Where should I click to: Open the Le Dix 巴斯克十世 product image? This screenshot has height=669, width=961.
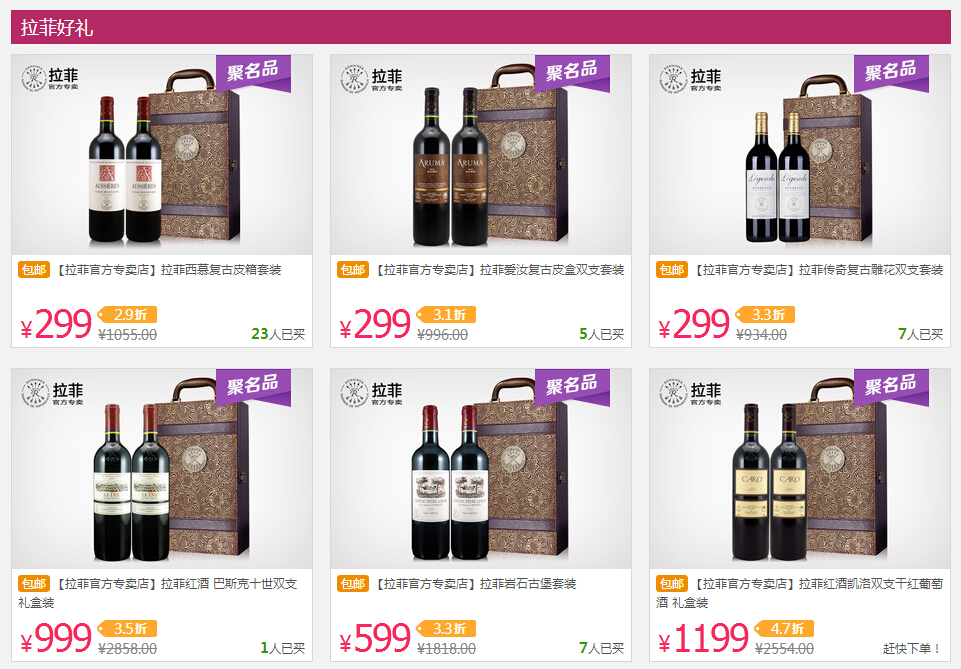point(162,469)
